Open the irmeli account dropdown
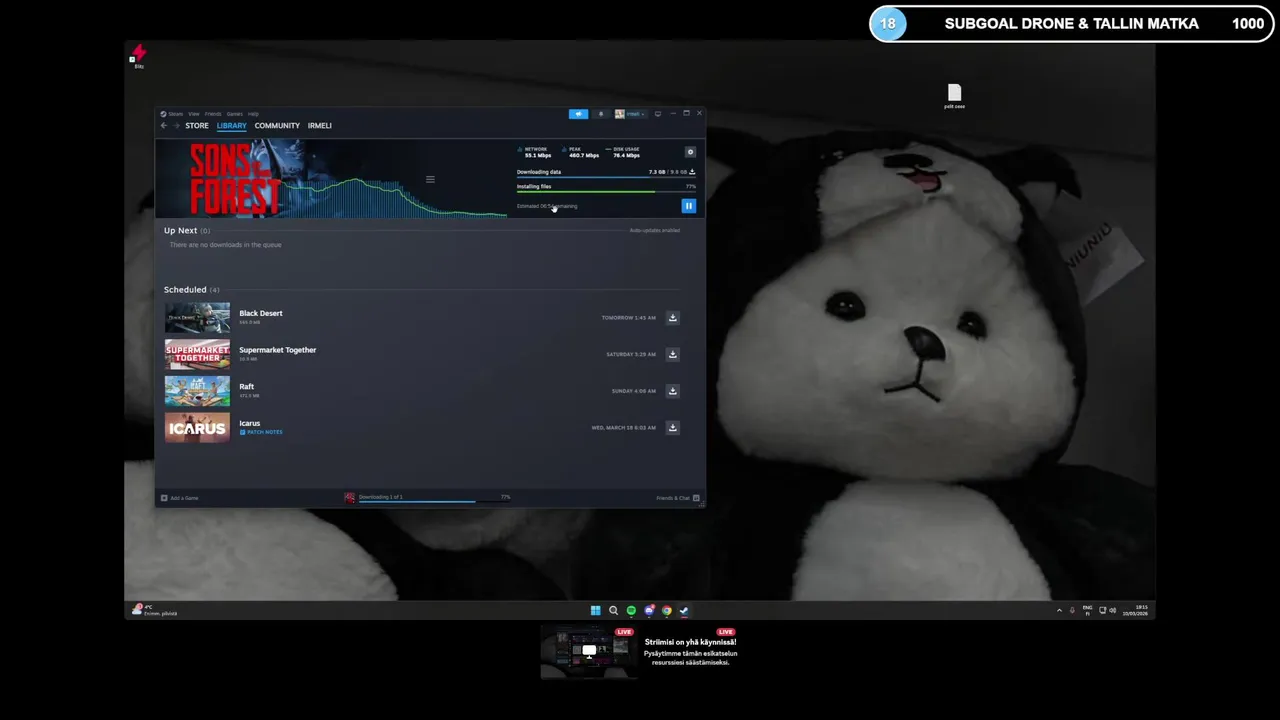Image resolution: width=1280 pixels, height=720 pixels. tap(631, 114)
